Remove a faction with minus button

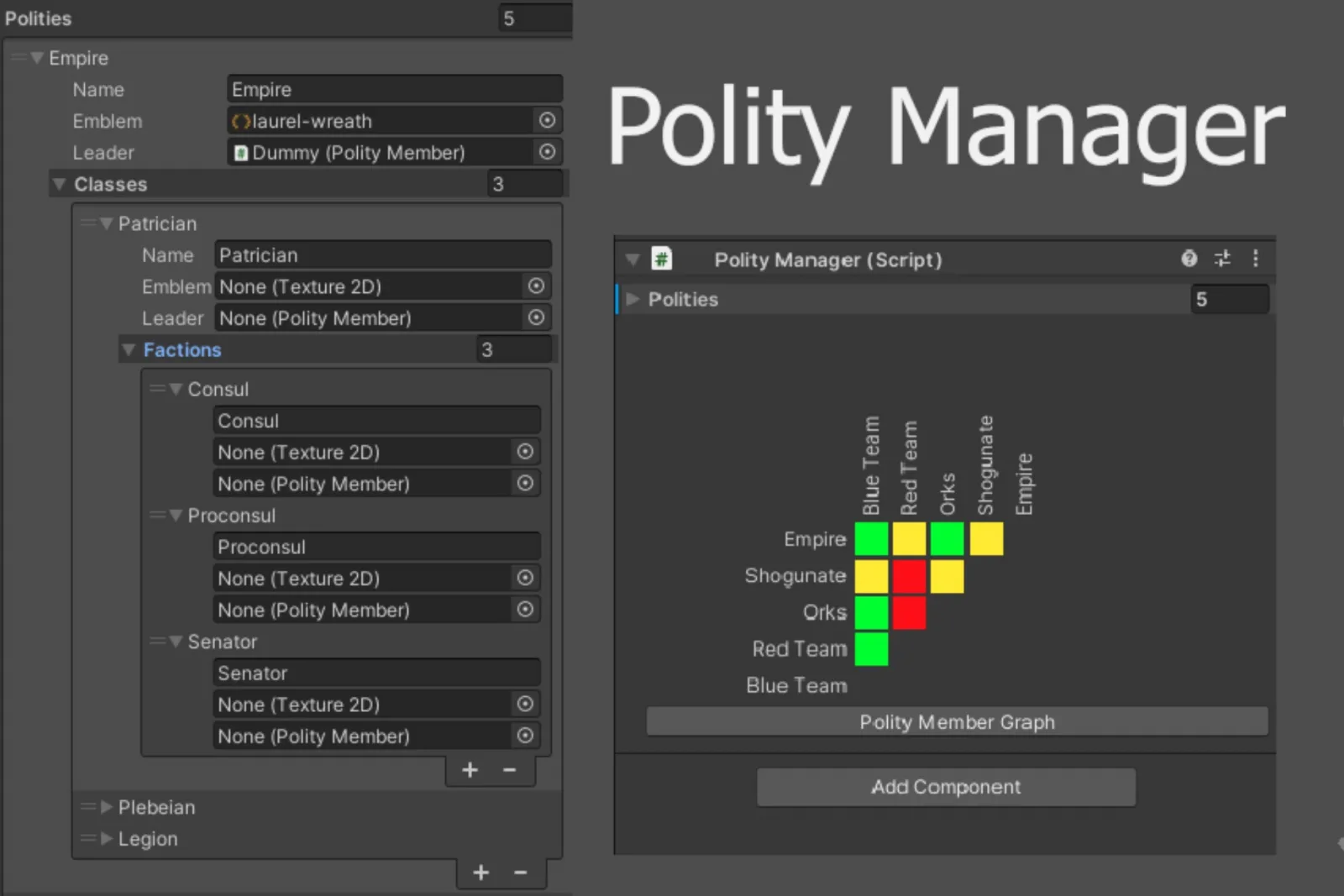(509, 770)
